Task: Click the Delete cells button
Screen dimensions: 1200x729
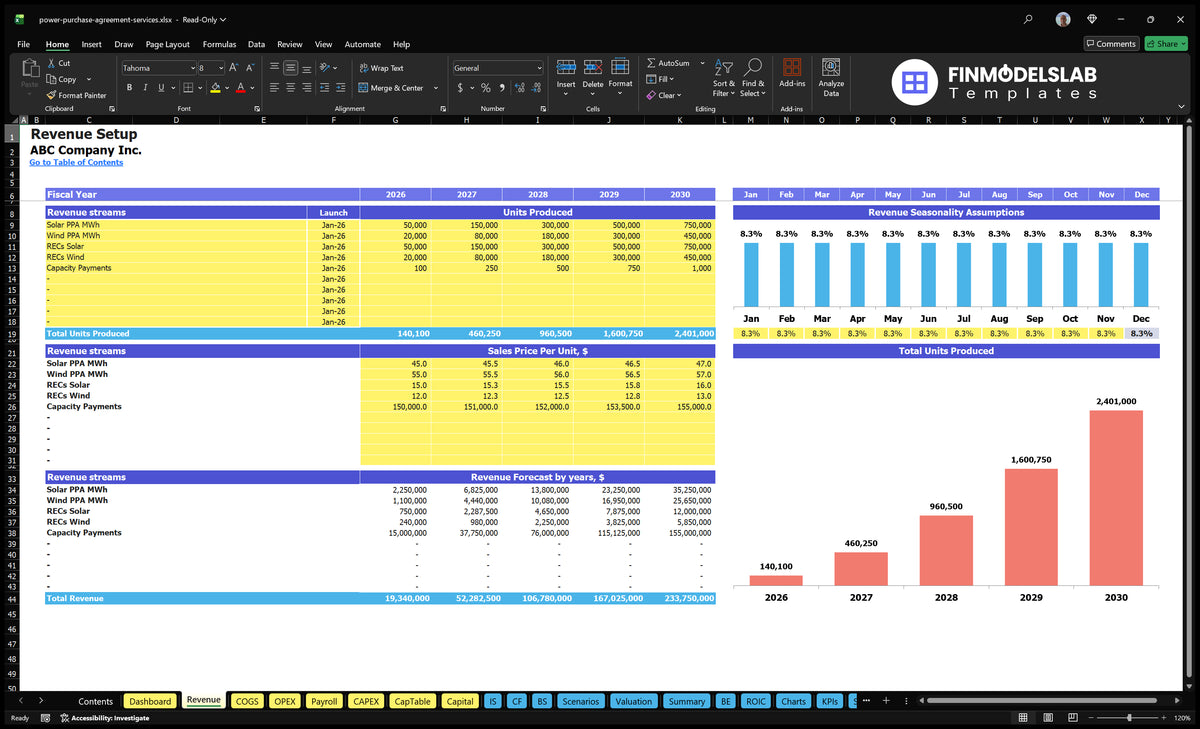Action: 593,75
